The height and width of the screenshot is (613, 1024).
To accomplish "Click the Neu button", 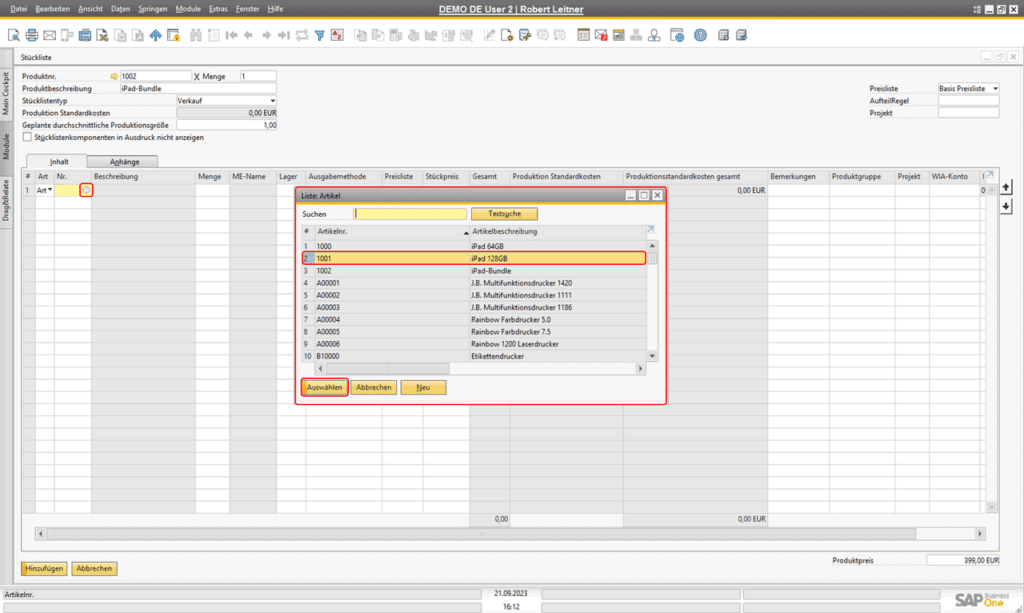I will coord(423,387).
